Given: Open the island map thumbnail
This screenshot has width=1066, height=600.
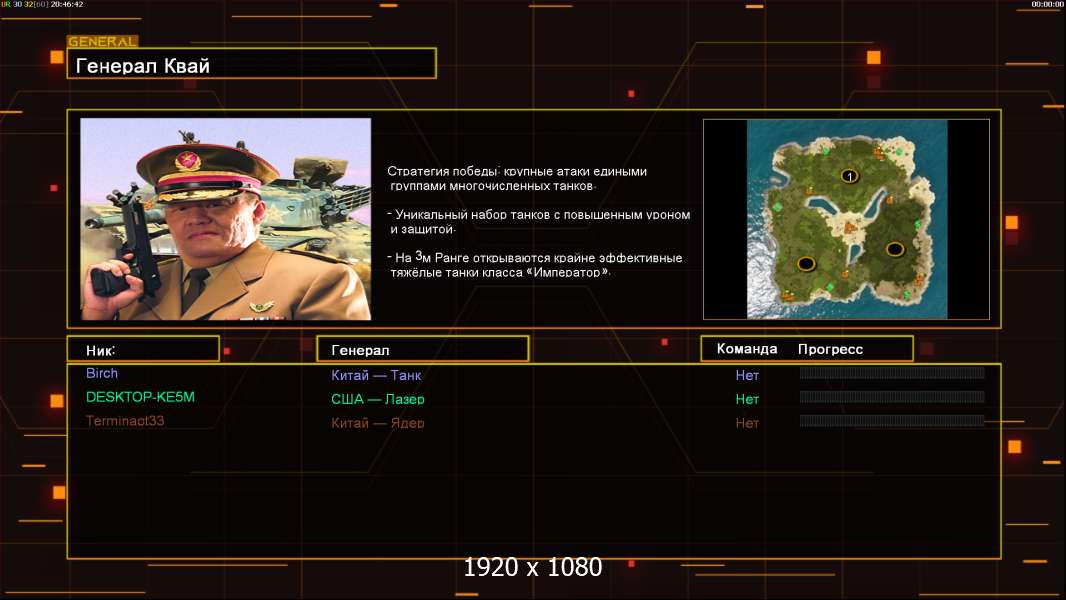Looking at the screenshot, I should (x=846, y=219).
